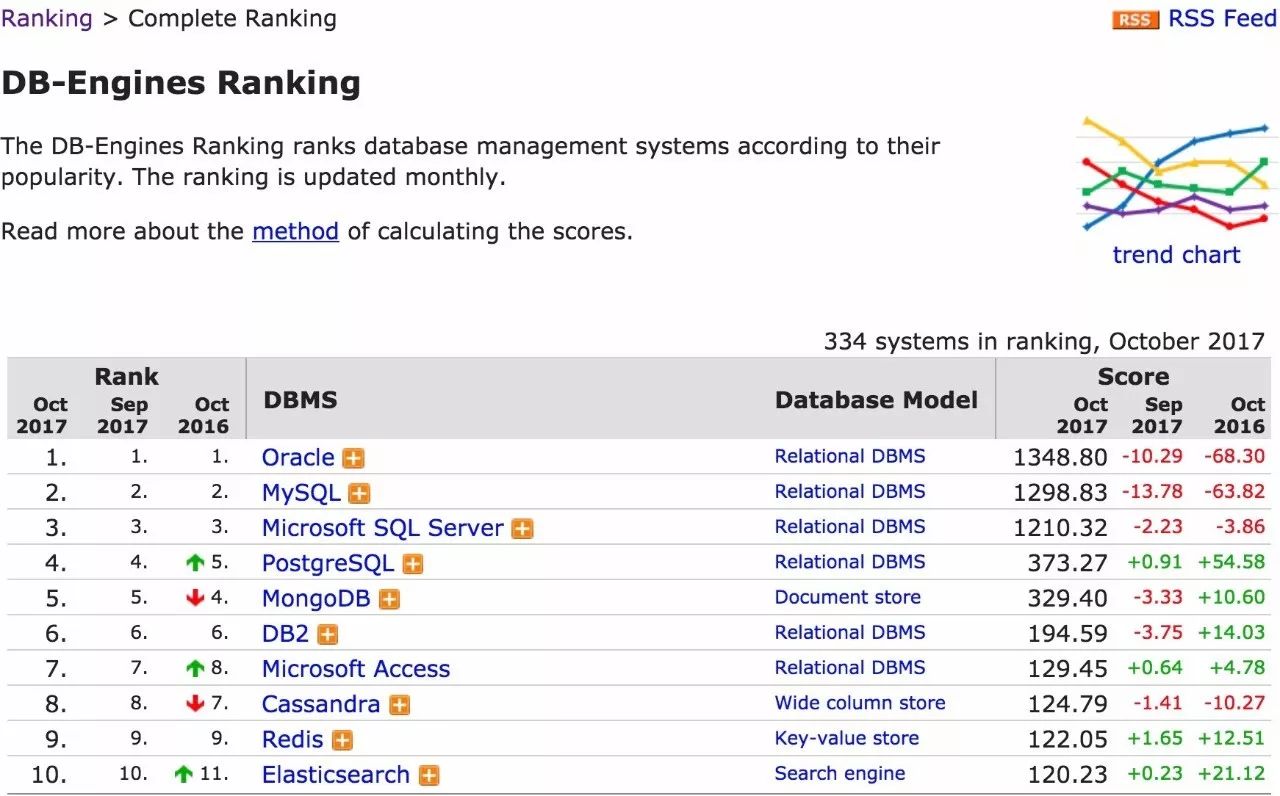Click Relational DBMS link in PostgreSQL row
Screen dimensions: 1280x796
click(850, 562)
